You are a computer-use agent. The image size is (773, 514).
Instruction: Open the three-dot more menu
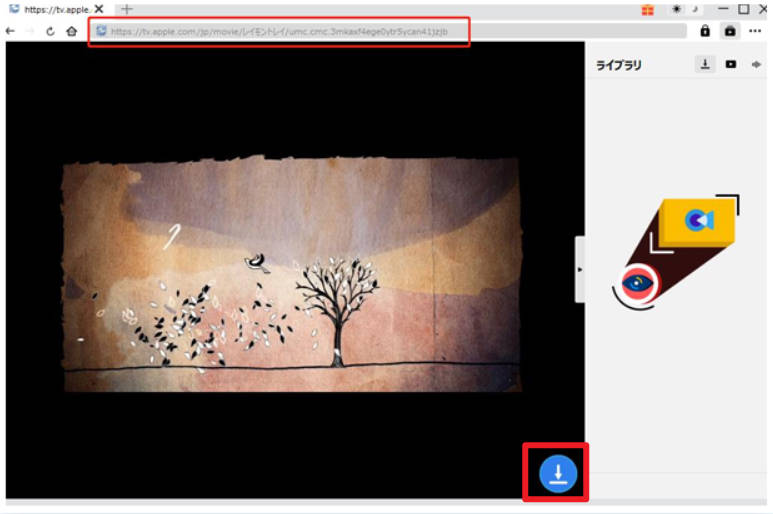pos(755,31)
